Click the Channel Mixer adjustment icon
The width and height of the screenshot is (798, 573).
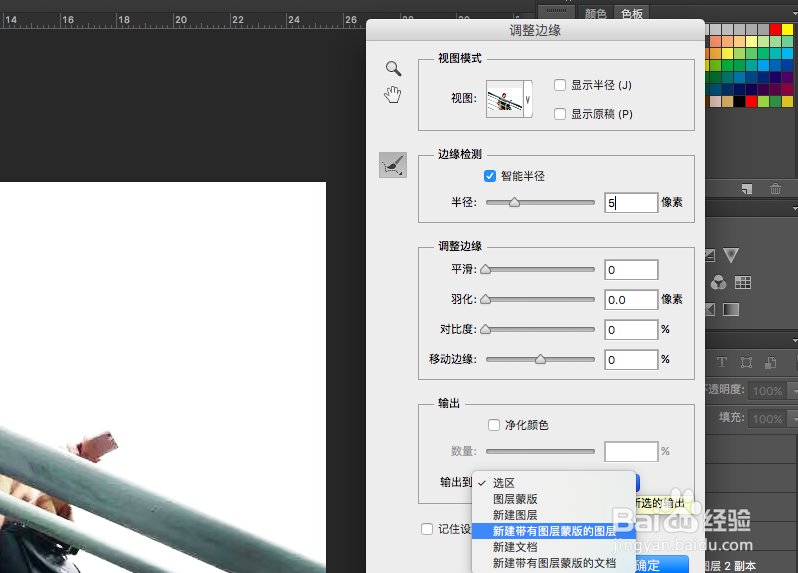[718, 282]
